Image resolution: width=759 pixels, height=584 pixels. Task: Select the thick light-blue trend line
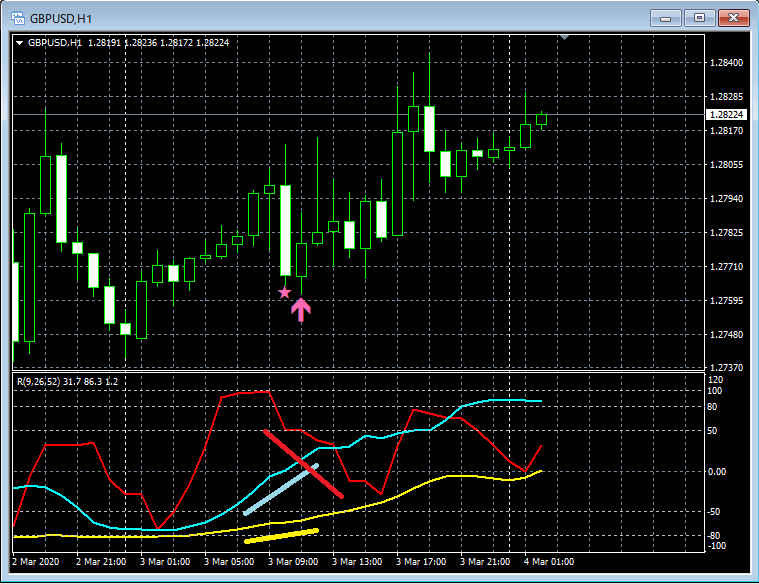(281, 489)
